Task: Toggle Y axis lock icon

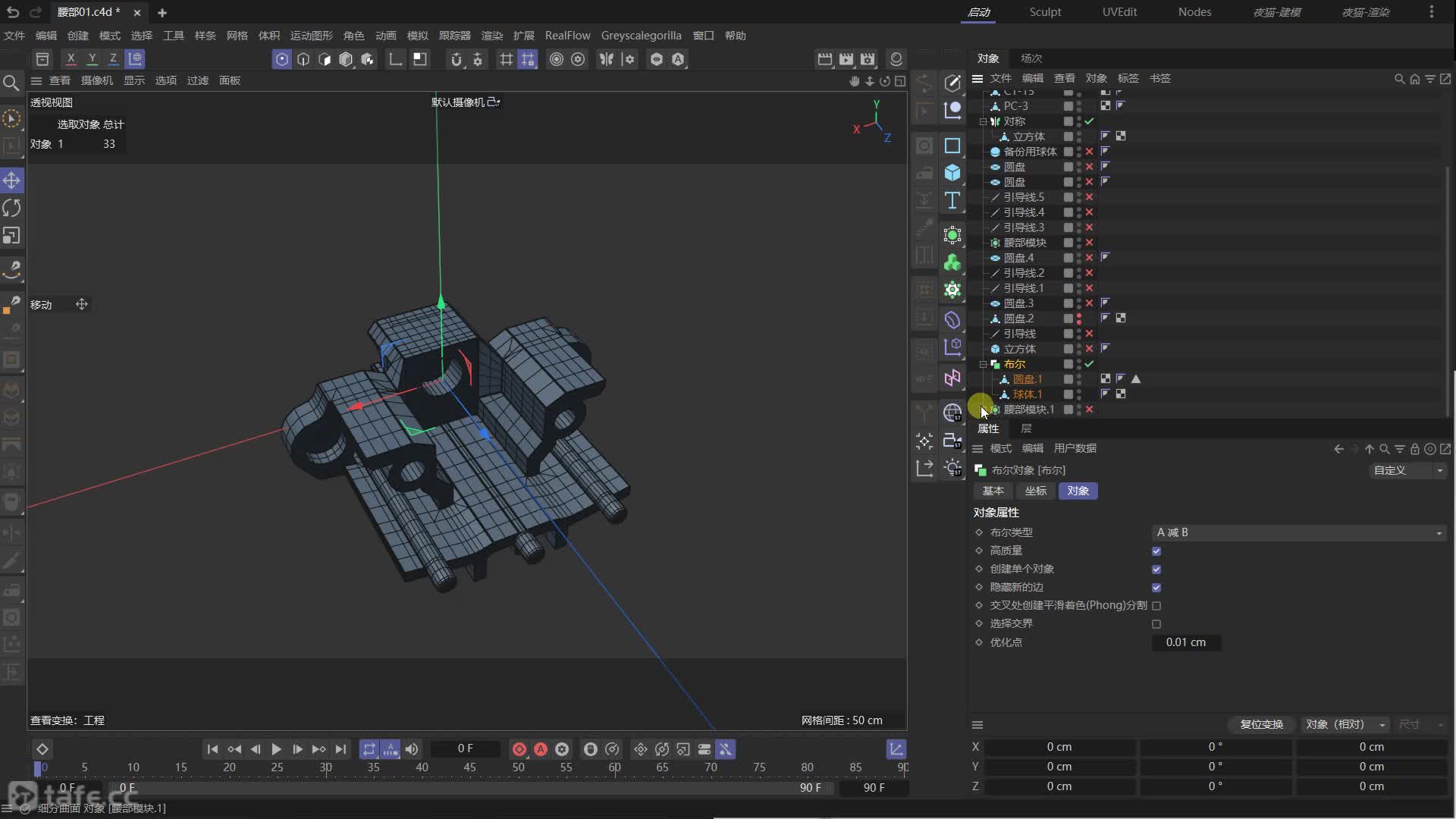Action: (x=92, y=58)
